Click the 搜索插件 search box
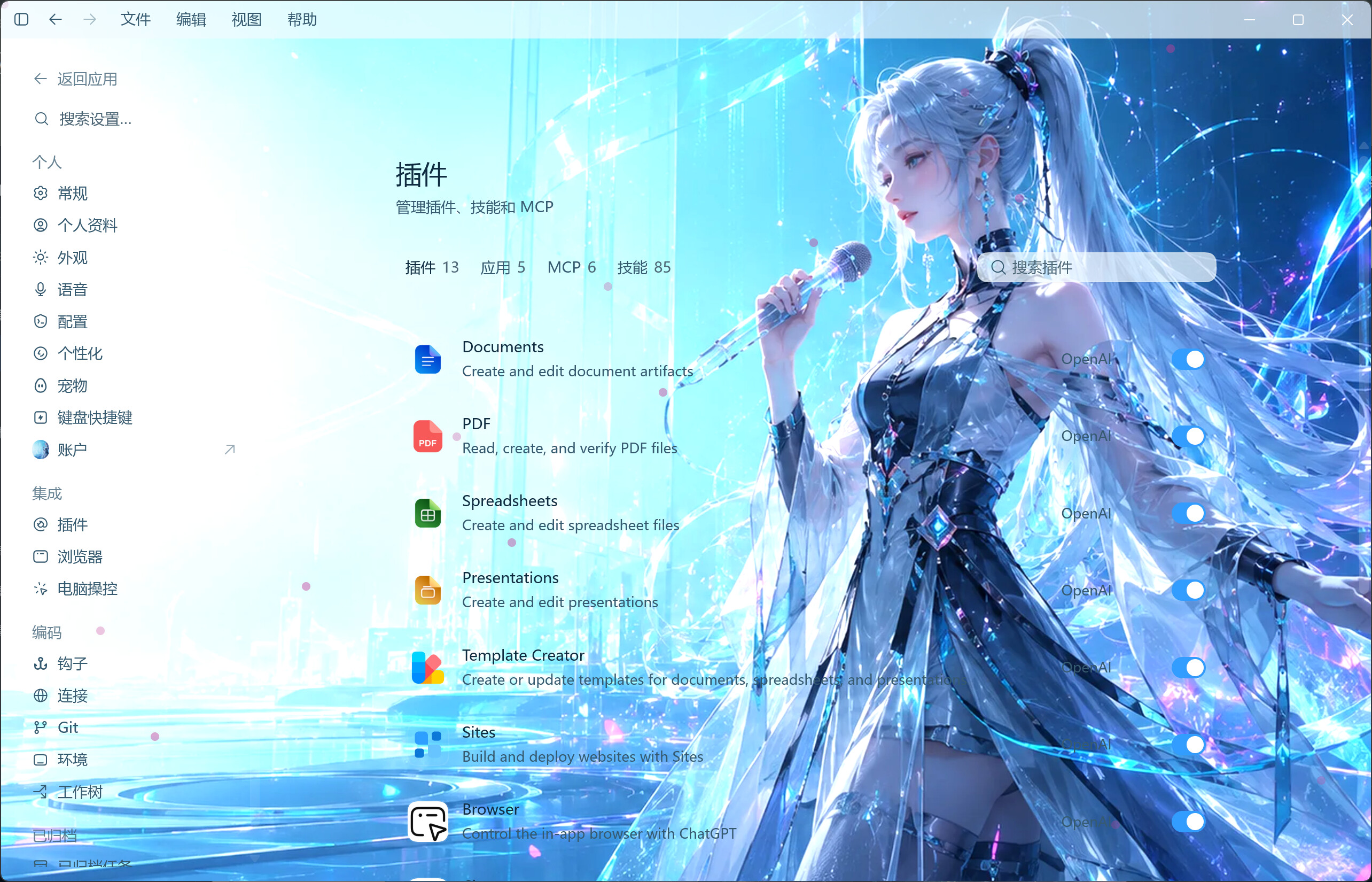 1096,267
